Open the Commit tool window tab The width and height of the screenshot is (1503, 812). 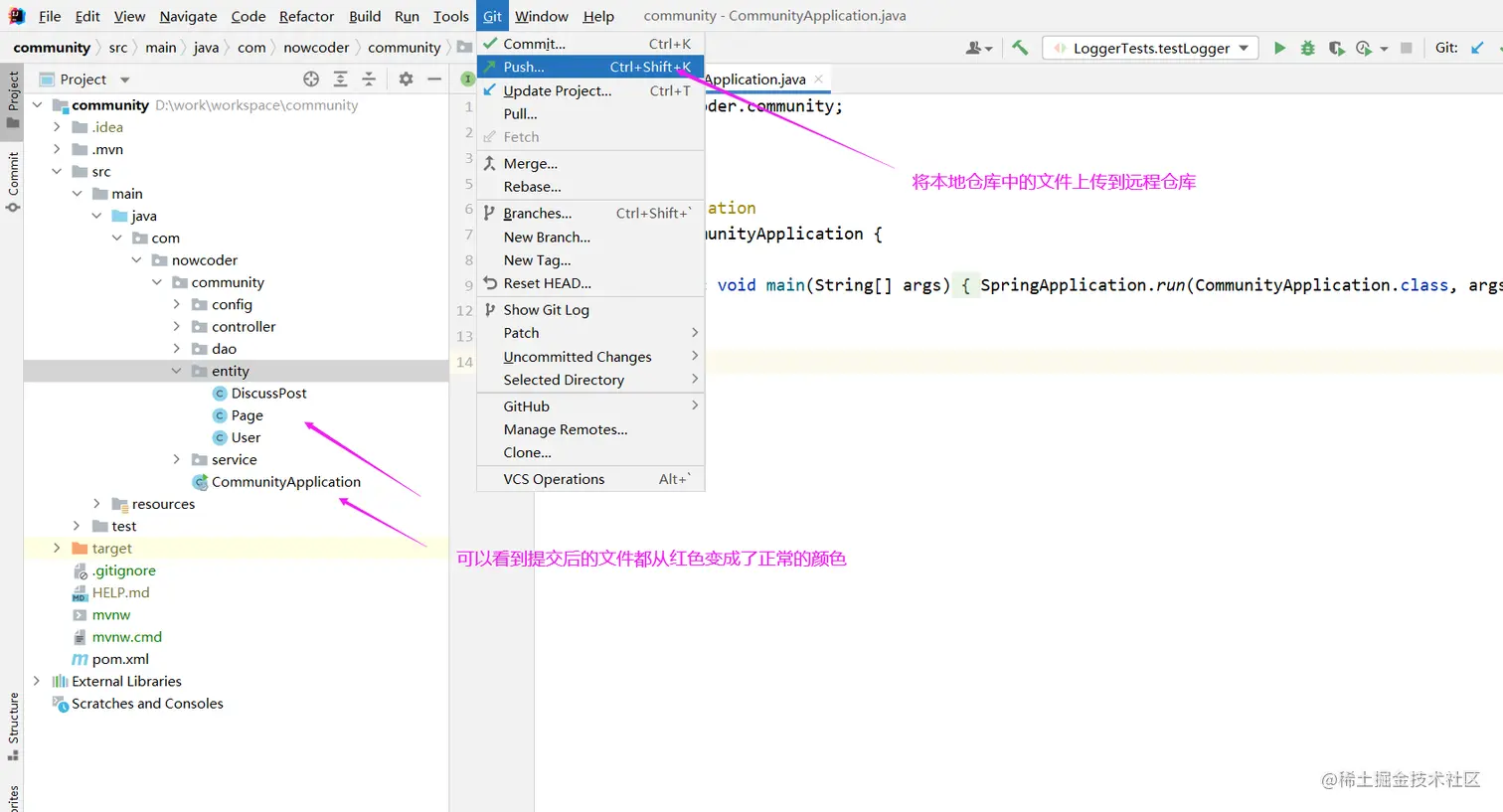click(12, 182)
